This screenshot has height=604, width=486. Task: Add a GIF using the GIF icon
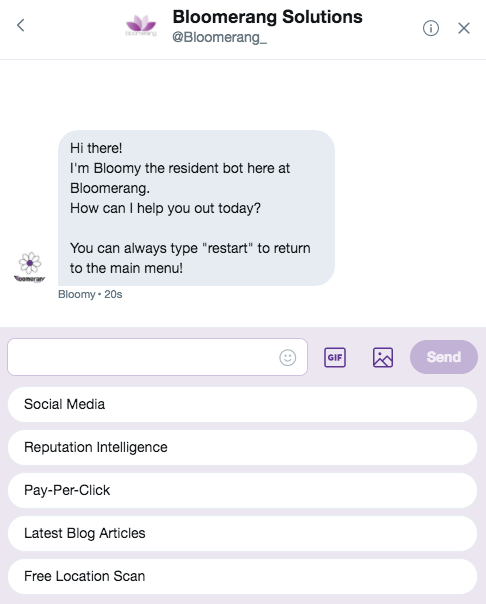coord(335,357)
